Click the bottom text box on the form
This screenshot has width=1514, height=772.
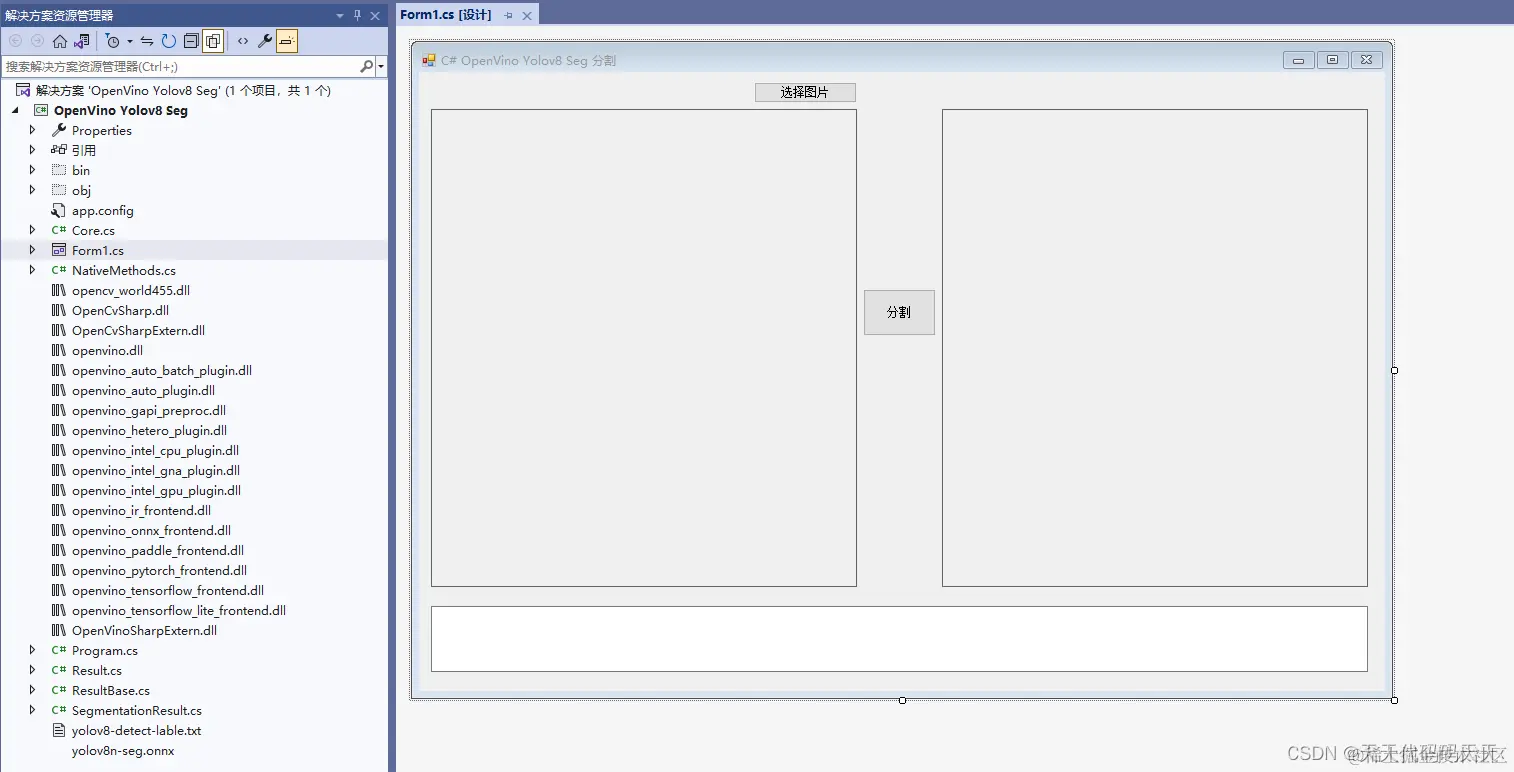(899, 639)
